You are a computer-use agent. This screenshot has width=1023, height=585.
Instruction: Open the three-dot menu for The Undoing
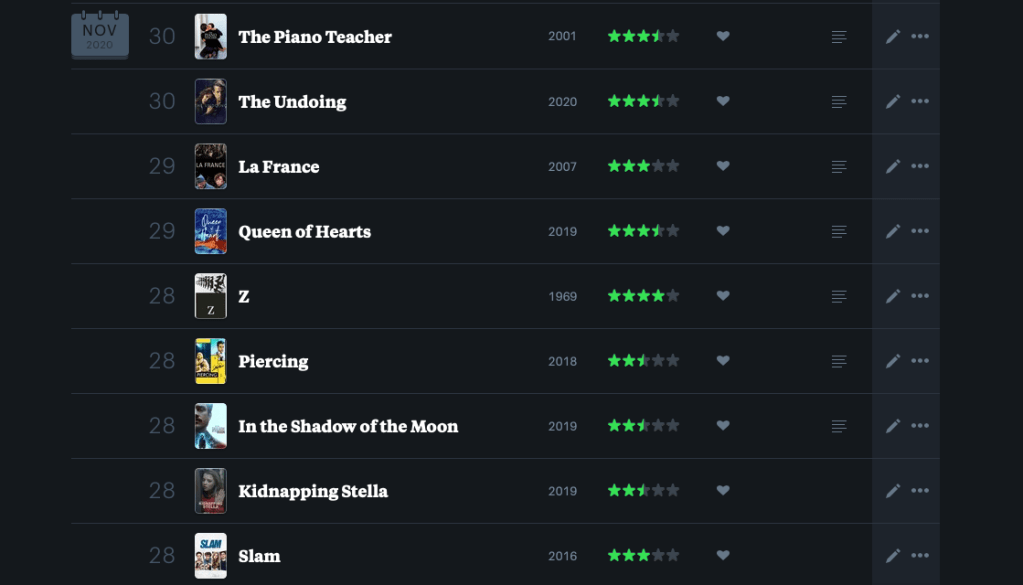pyautogui.click(x=920, y=102)
